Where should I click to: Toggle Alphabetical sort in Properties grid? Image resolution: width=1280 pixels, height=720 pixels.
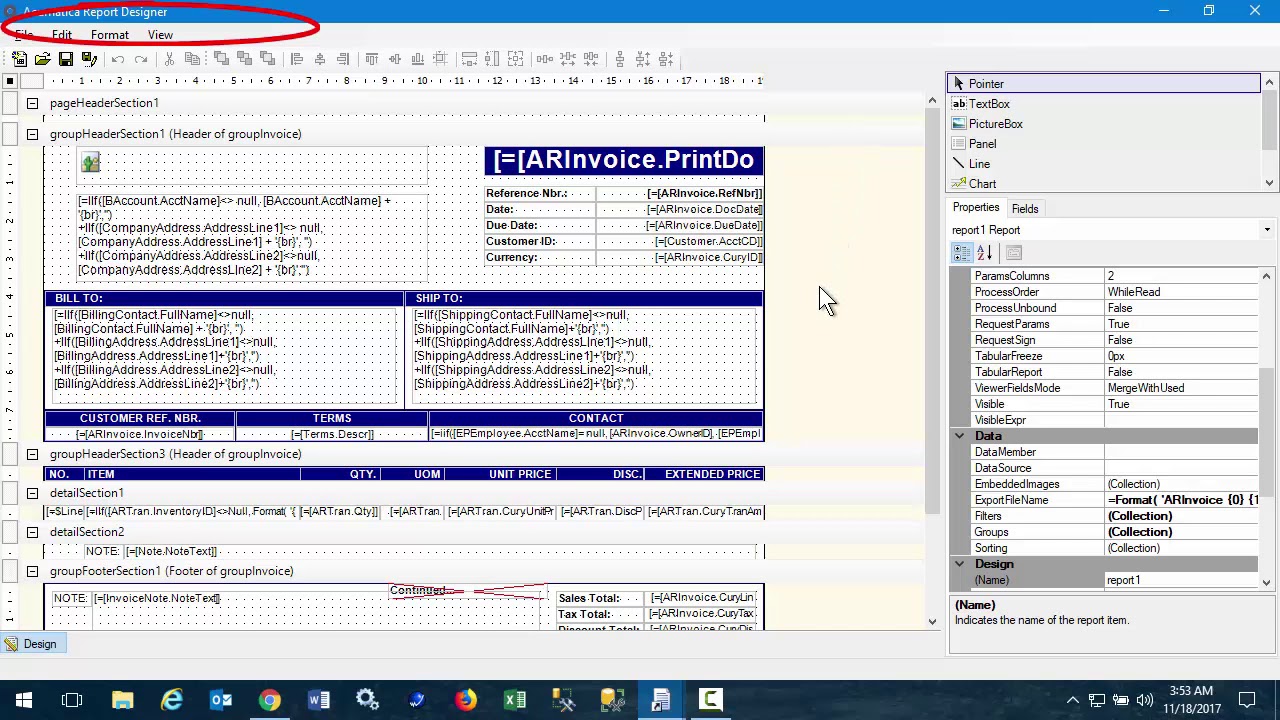pos(984,253)
